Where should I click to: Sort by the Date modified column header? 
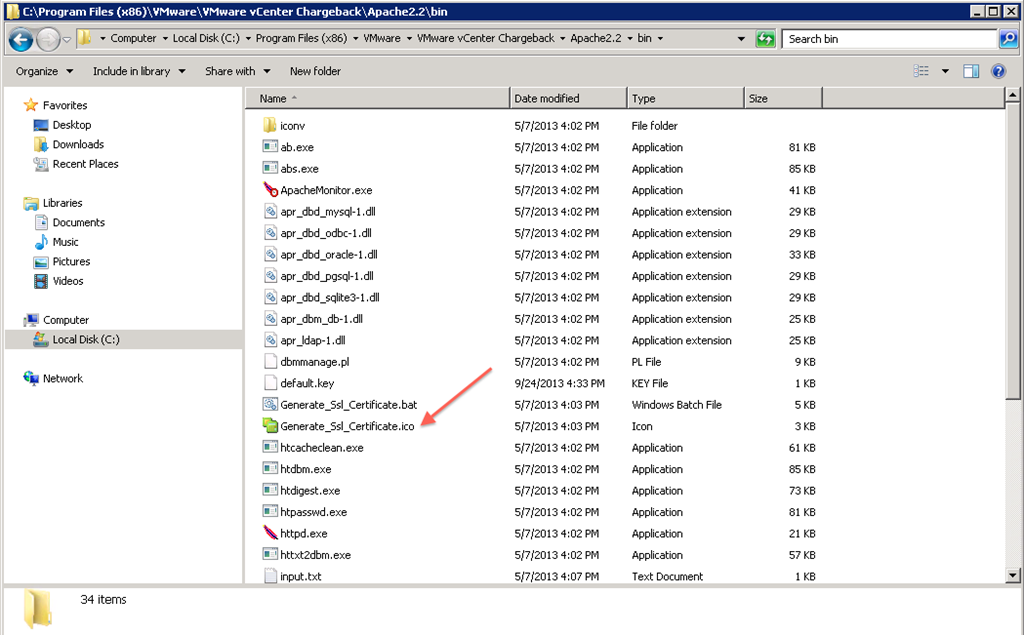click(x=568, y=99)
